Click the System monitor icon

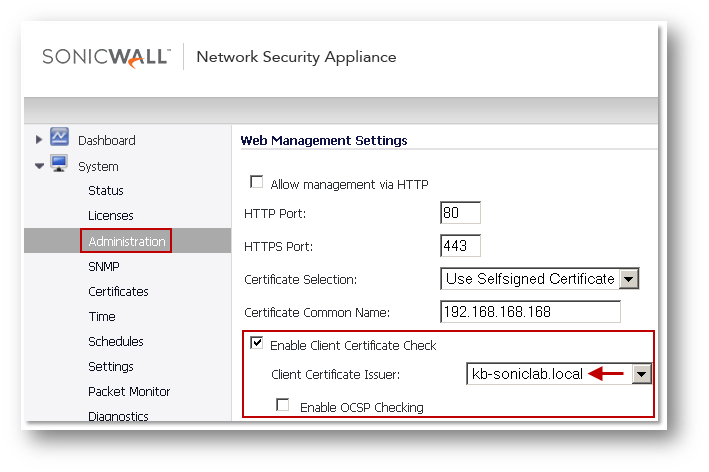point(59,166)
